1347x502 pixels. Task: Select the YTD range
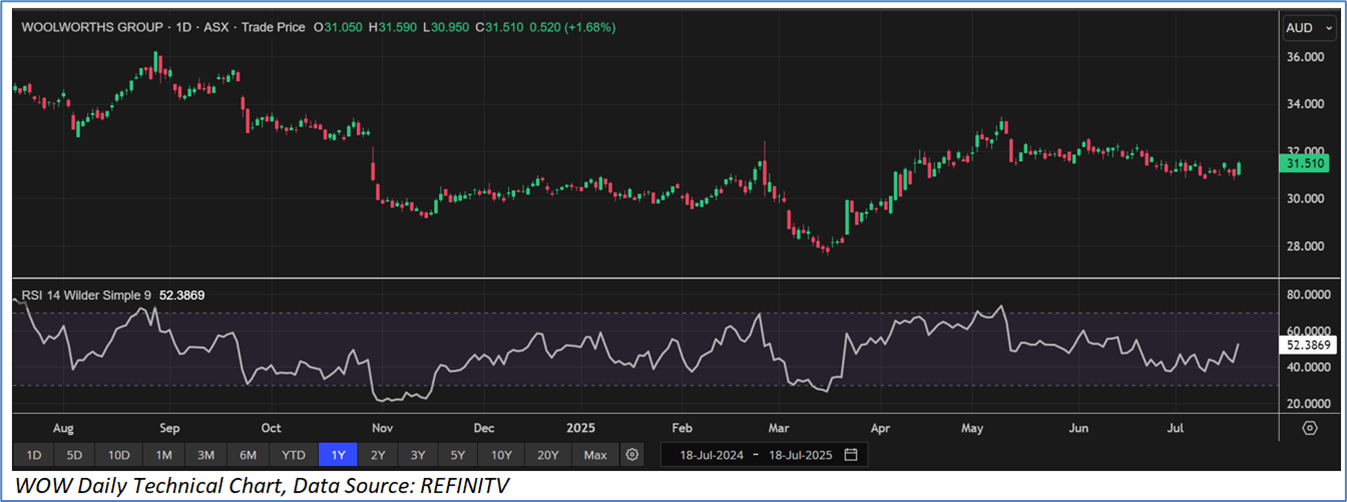[293, 455]
